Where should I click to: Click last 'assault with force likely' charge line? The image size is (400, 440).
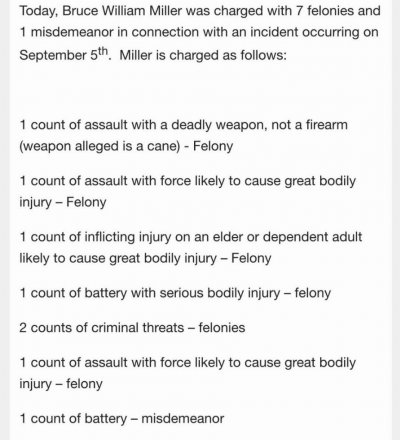tap(188, 363)
